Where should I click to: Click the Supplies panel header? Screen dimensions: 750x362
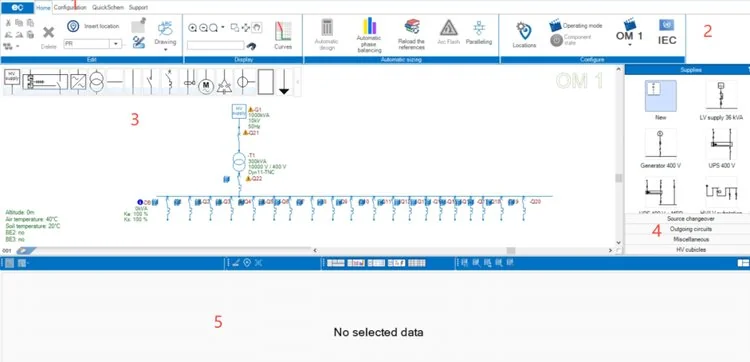pos(691,70)
